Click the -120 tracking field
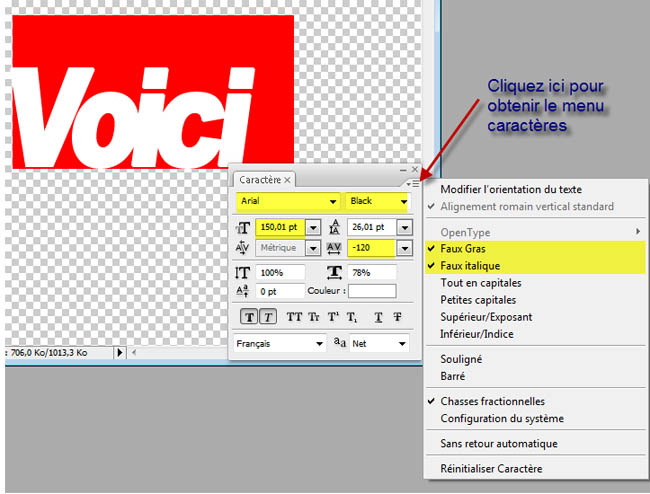Viewport: 650px width, 494px height. tap(371, 248)
